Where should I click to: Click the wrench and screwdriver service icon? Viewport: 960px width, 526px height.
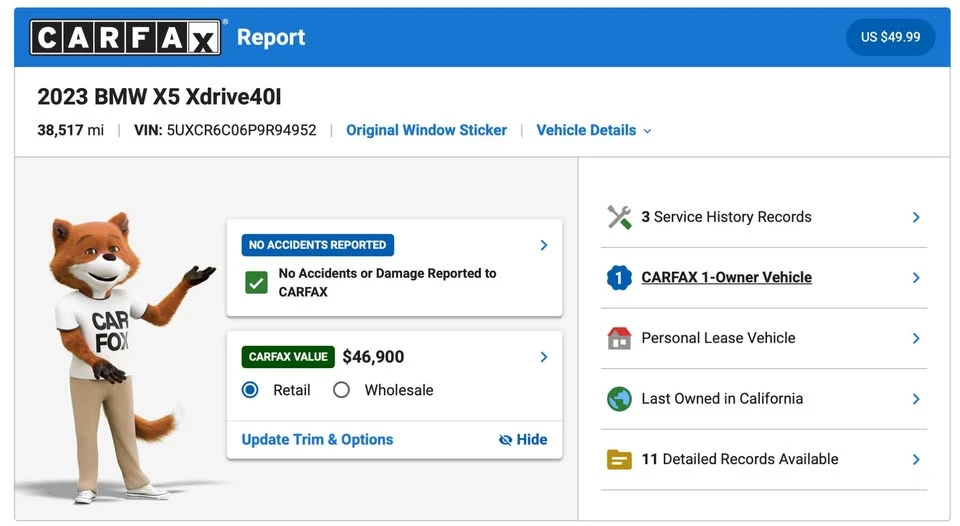point(619,217)
